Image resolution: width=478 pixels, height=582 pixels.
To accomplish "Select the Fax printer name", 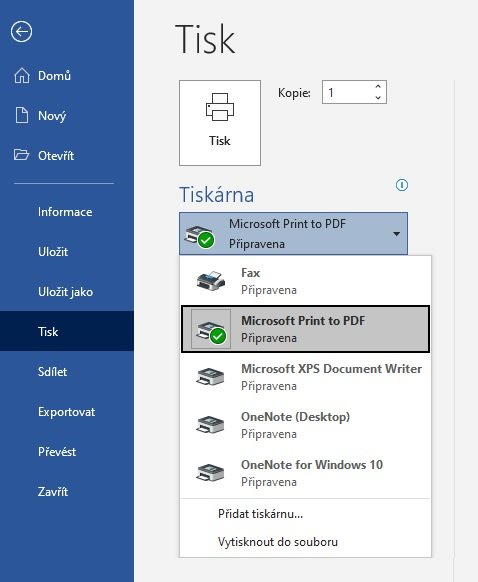I will 251,273.
